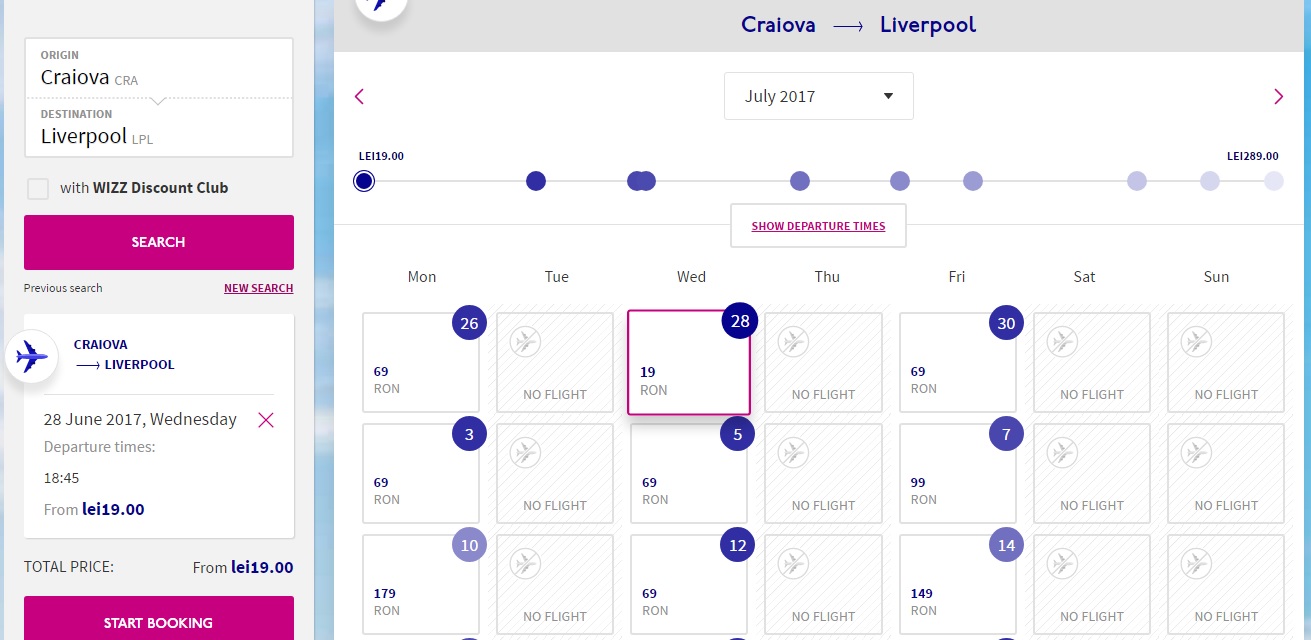Click SHOW DEPARTURE TIMES link
The height and width of the screenshot is (640, 1311).
(819, 226)
